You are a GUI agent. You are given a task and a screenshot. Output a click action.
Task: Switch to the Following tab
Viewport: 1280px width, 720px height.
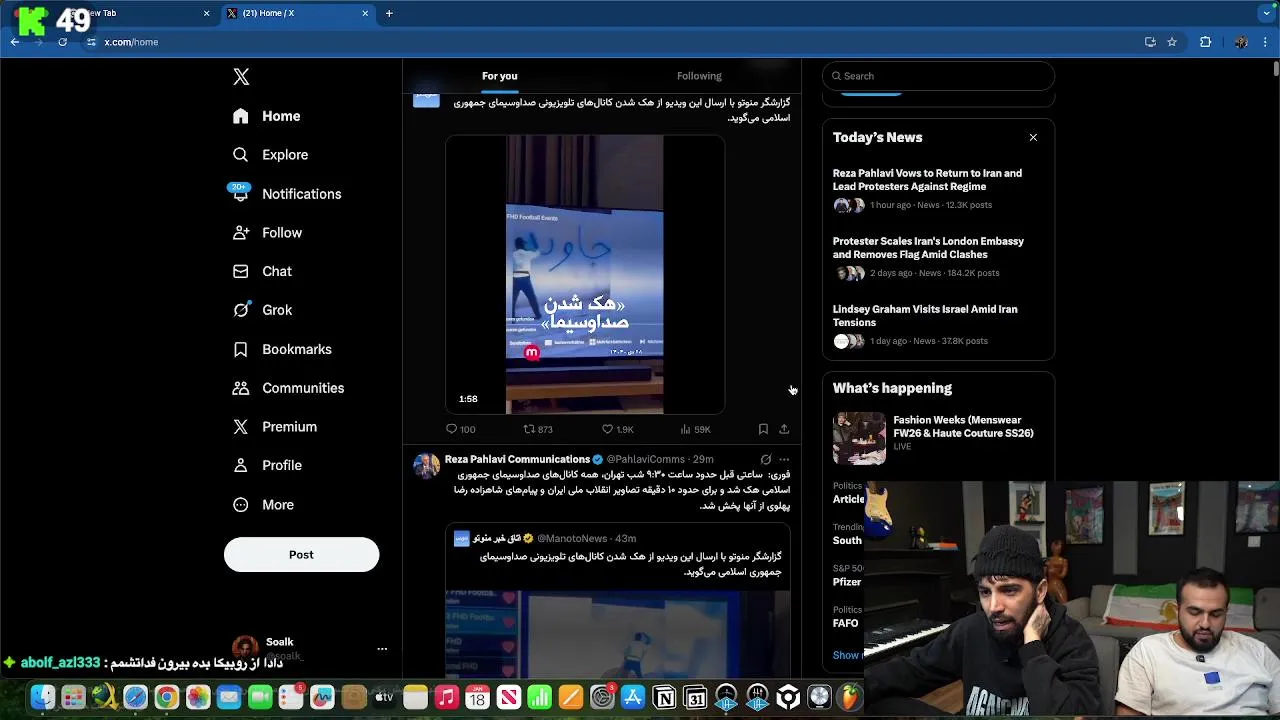[699, 76]
